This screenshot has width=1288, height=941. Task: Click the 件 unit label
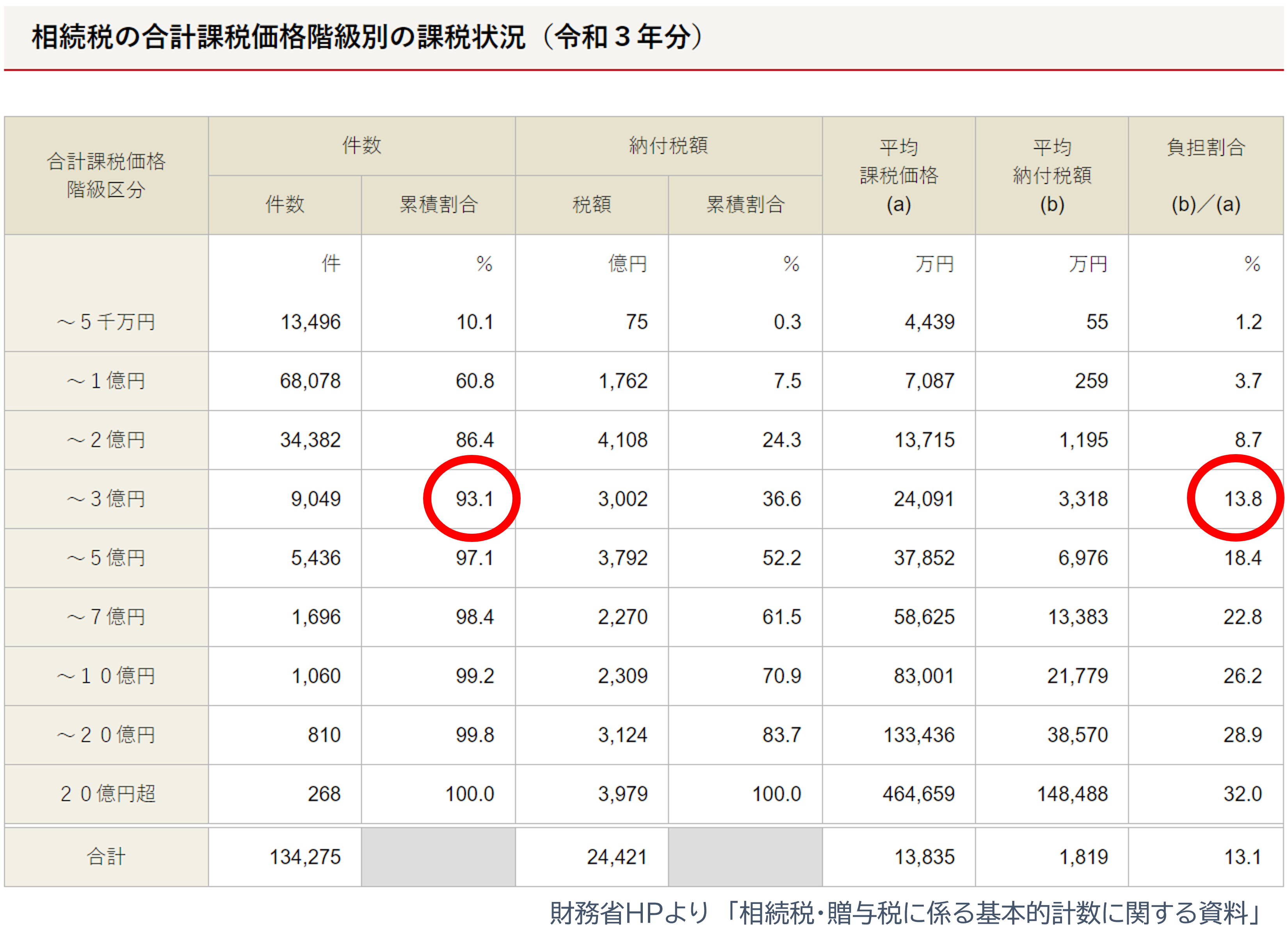(x=331, y=264)
